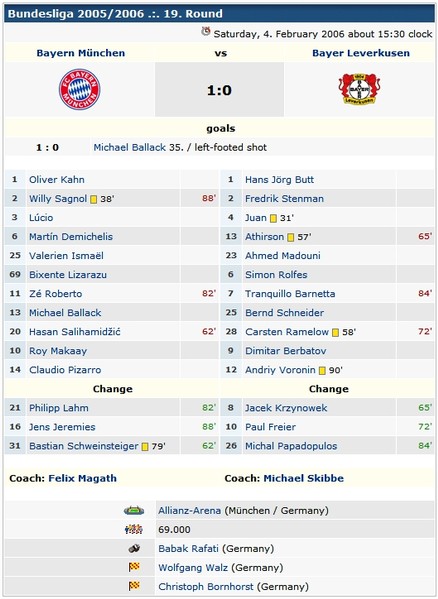This screenshot has width=438, height=599.
Task: Open substitute Philipp Lahm's profile
Action: pyautogui.click(x=59, y=408)
